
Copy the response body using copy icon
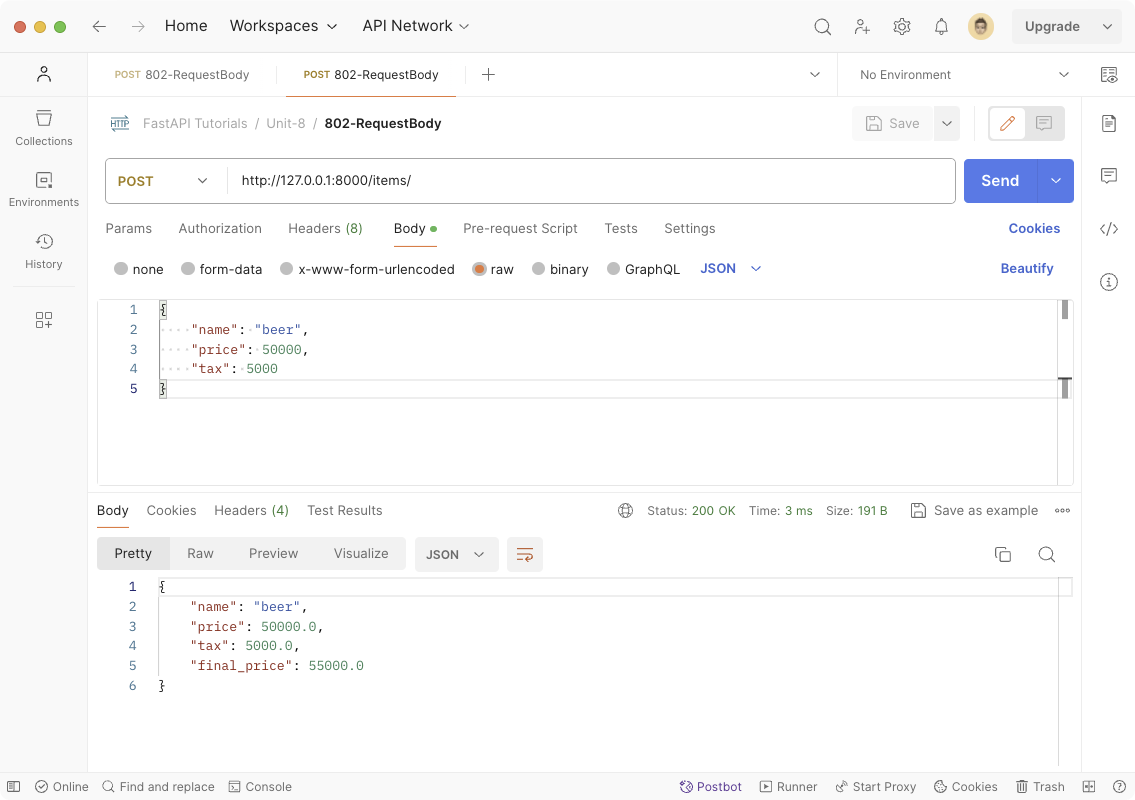[x=1002, y=554]
